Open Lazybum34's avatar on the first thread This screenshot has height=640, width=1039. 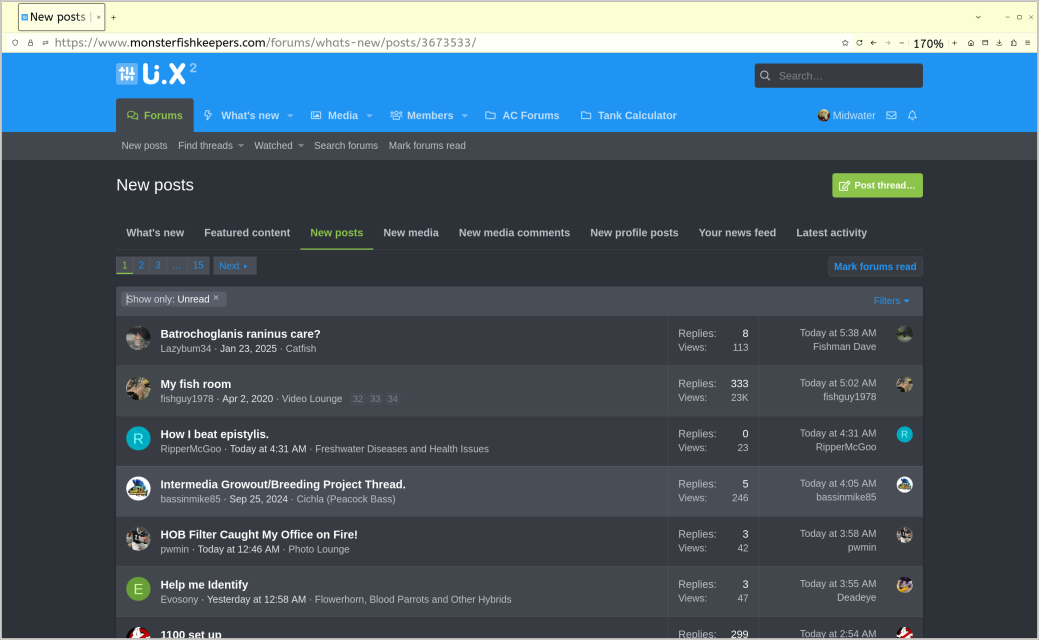click(138, 338)
